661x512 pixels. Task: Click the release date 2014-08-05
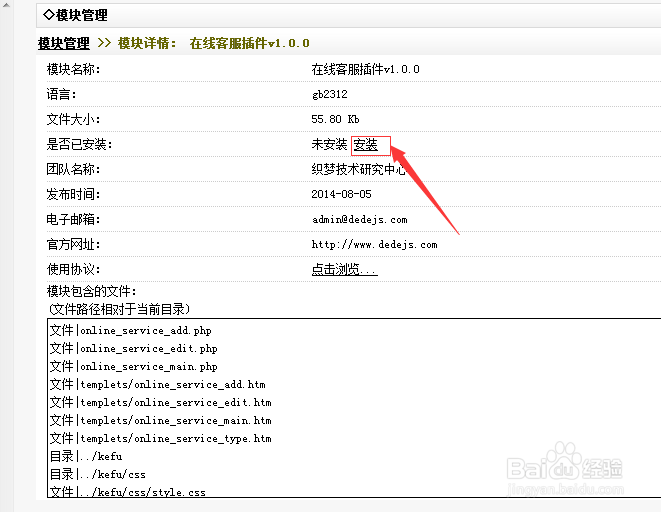(x=341, y=194)
